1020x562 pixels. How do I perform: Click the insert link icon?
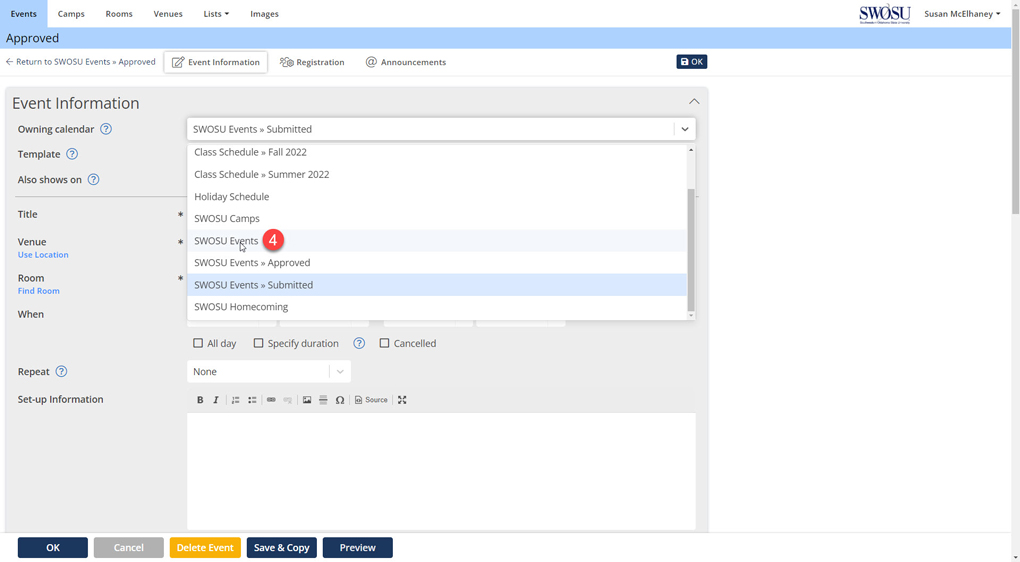[271, 400]
